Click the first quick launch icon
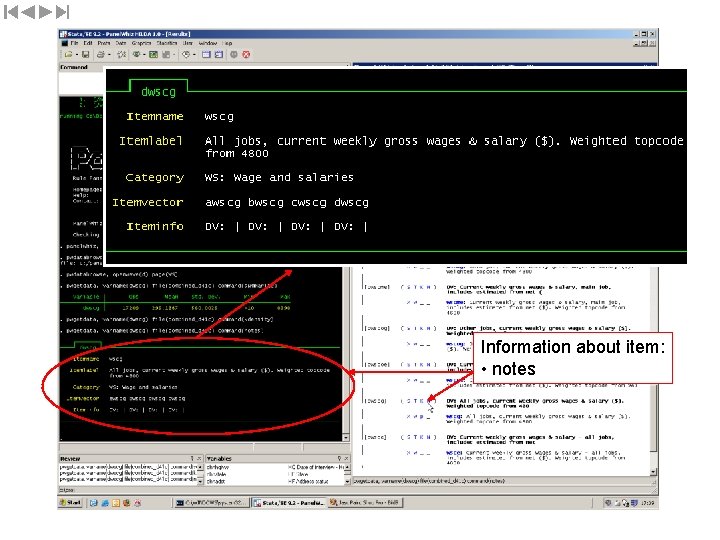 pos(93,503)
